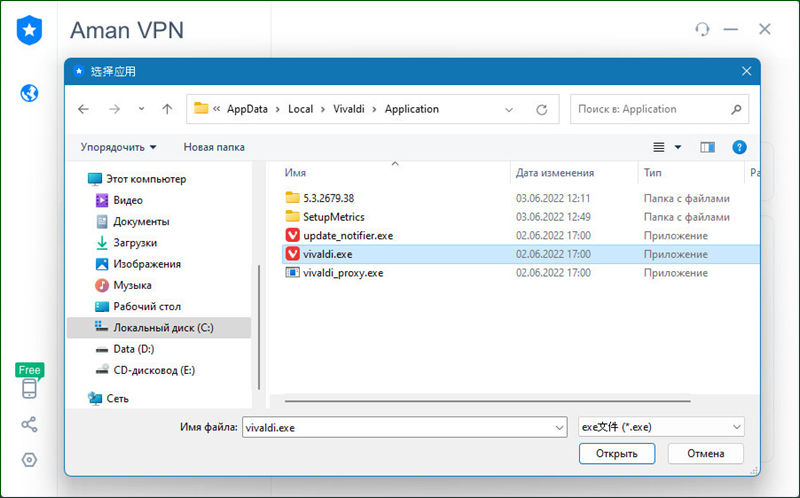Go back with the left arrow button
This screenshot has width=800, height=498.
pos(83,109)
